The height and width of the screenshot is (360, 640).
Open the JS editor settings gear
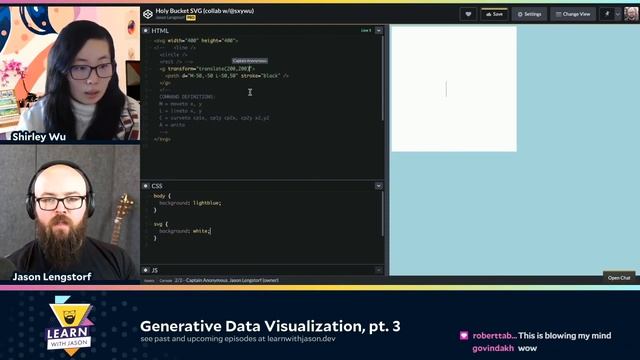(x=146, y=270)
